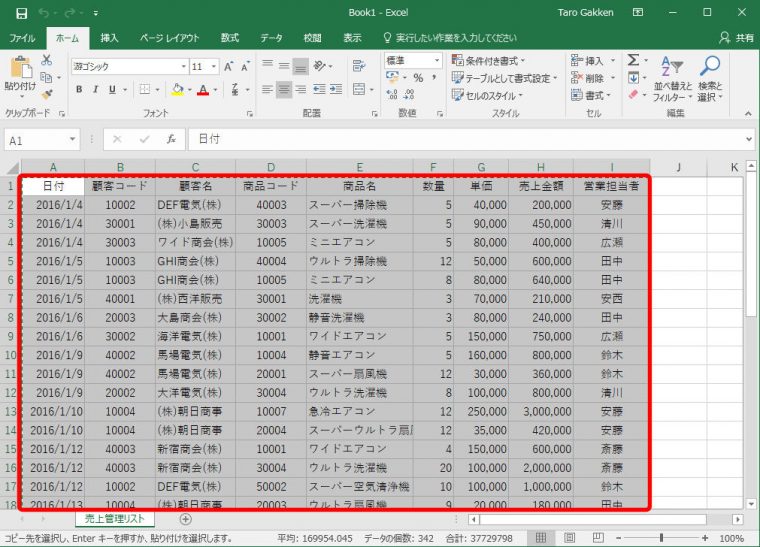The width and height of the screenshot is (760, 547).
Task: Click the red font color A icon
Action: tap(204, 90)
